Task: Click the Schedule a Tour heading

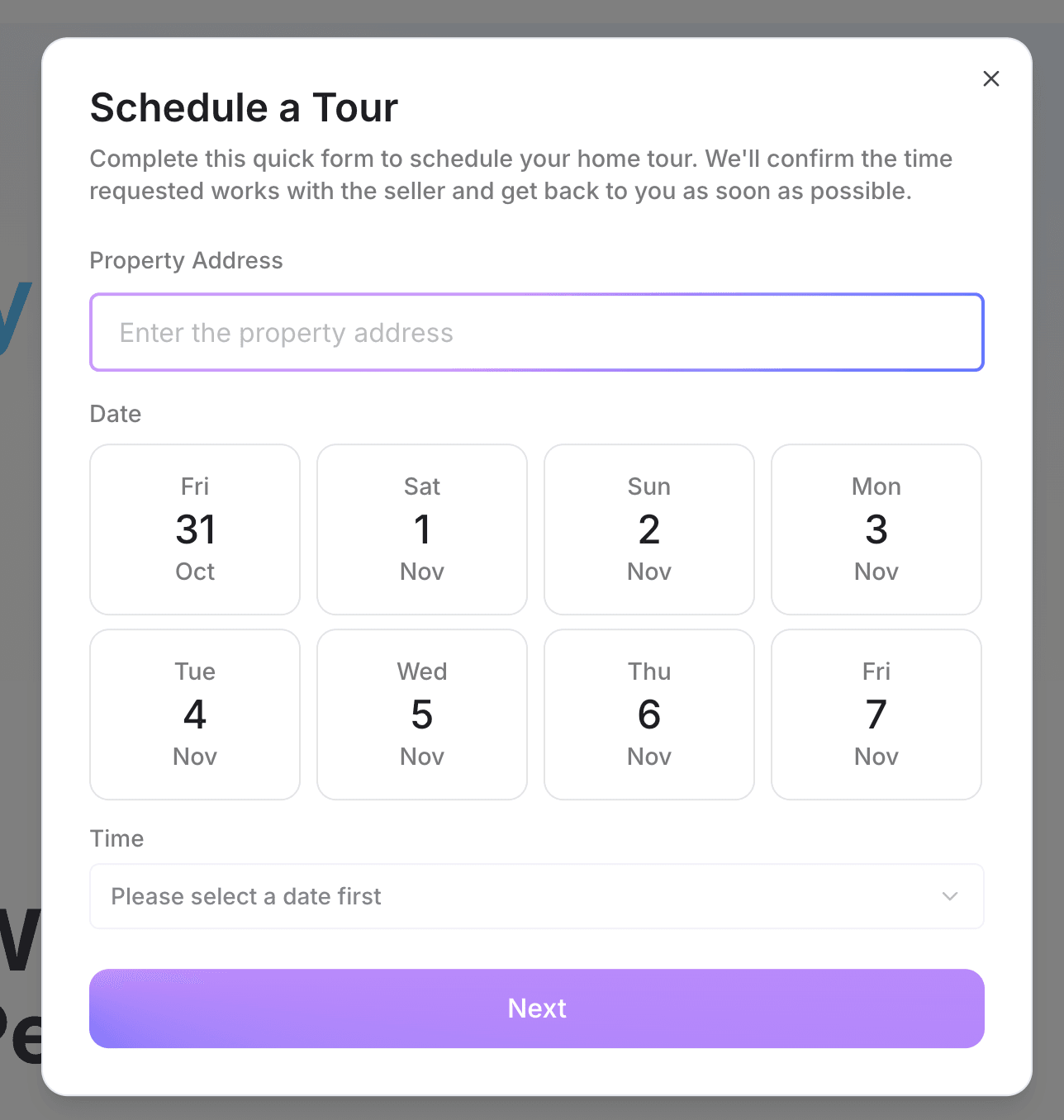Action: point(243,107)
